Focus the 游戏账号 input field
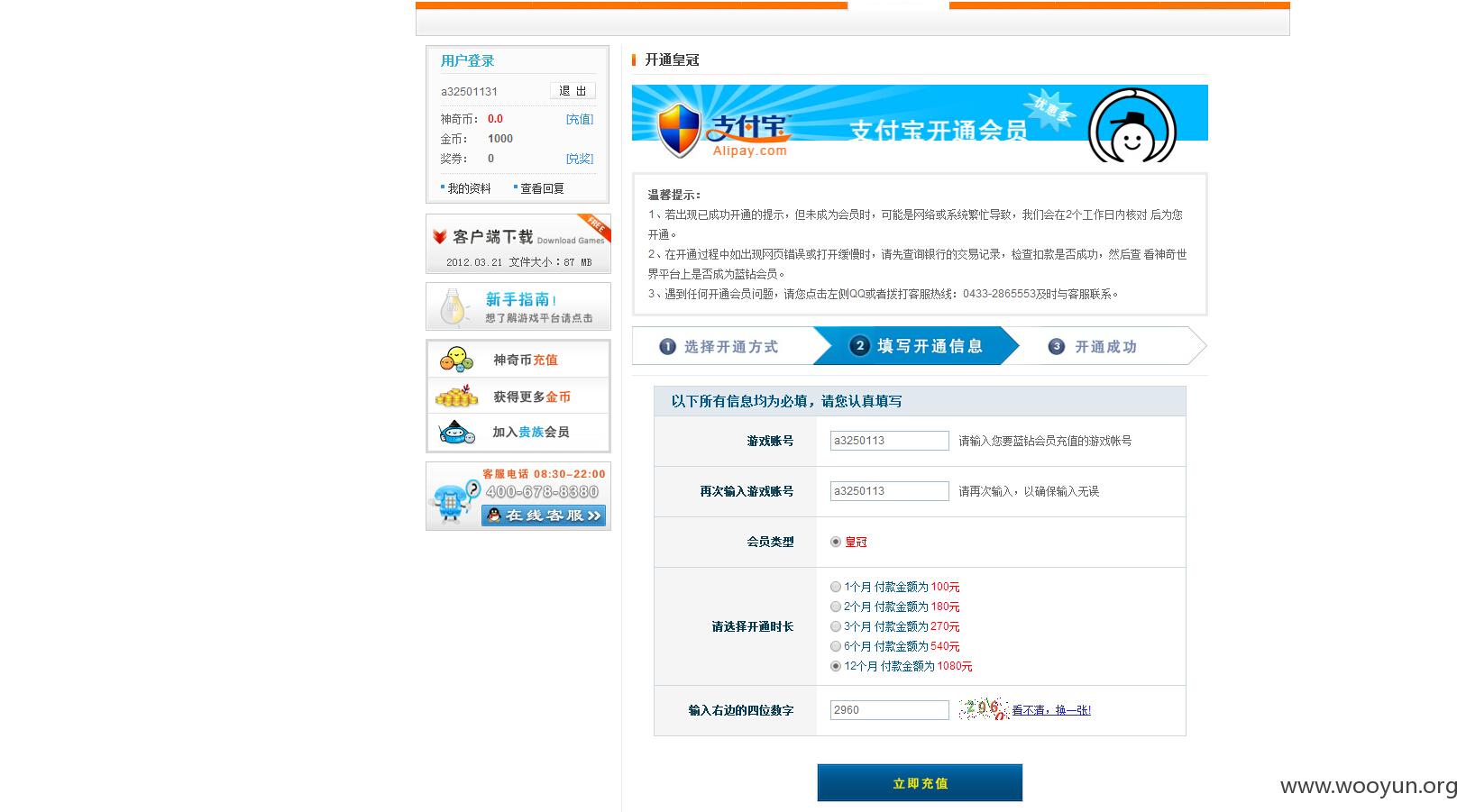Image resolution: width=1466 pixels, height=812 pixels. (x=889, y=441)
